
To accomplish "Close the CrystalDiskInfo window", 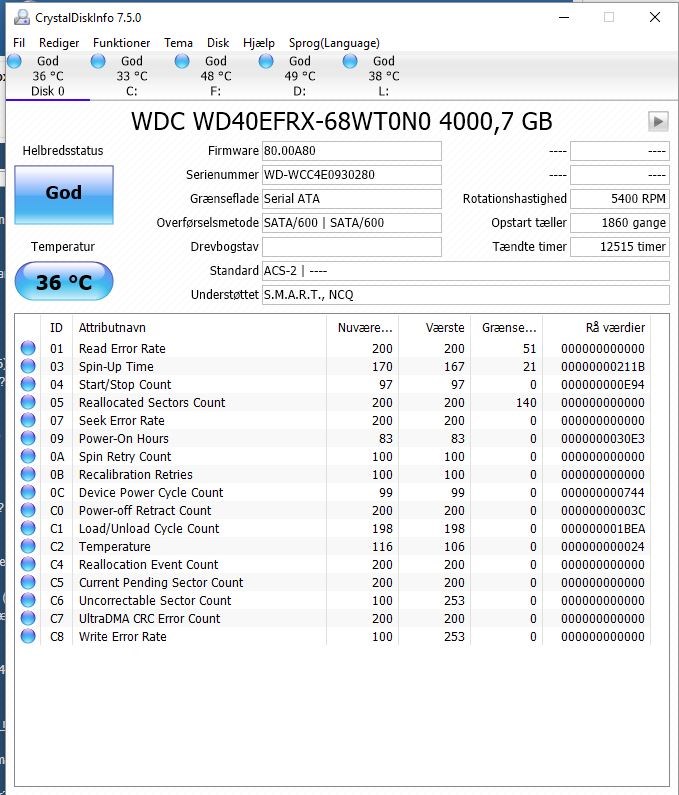I will [655, 17].
